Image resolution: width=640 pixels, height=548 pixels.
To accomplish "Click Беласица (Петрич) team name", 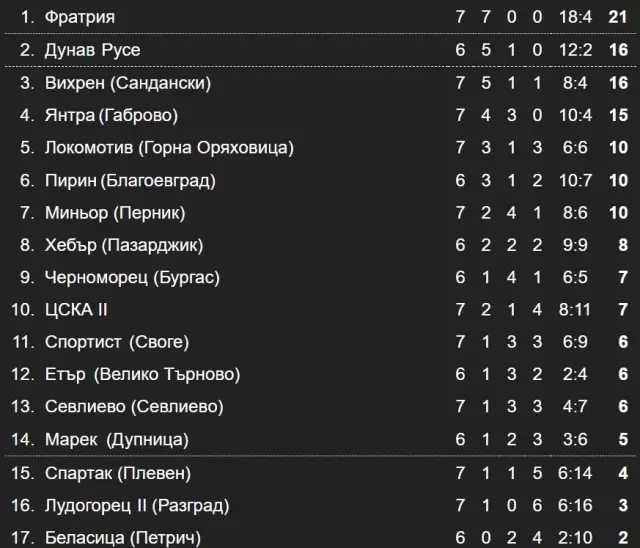I will (122, 538).
